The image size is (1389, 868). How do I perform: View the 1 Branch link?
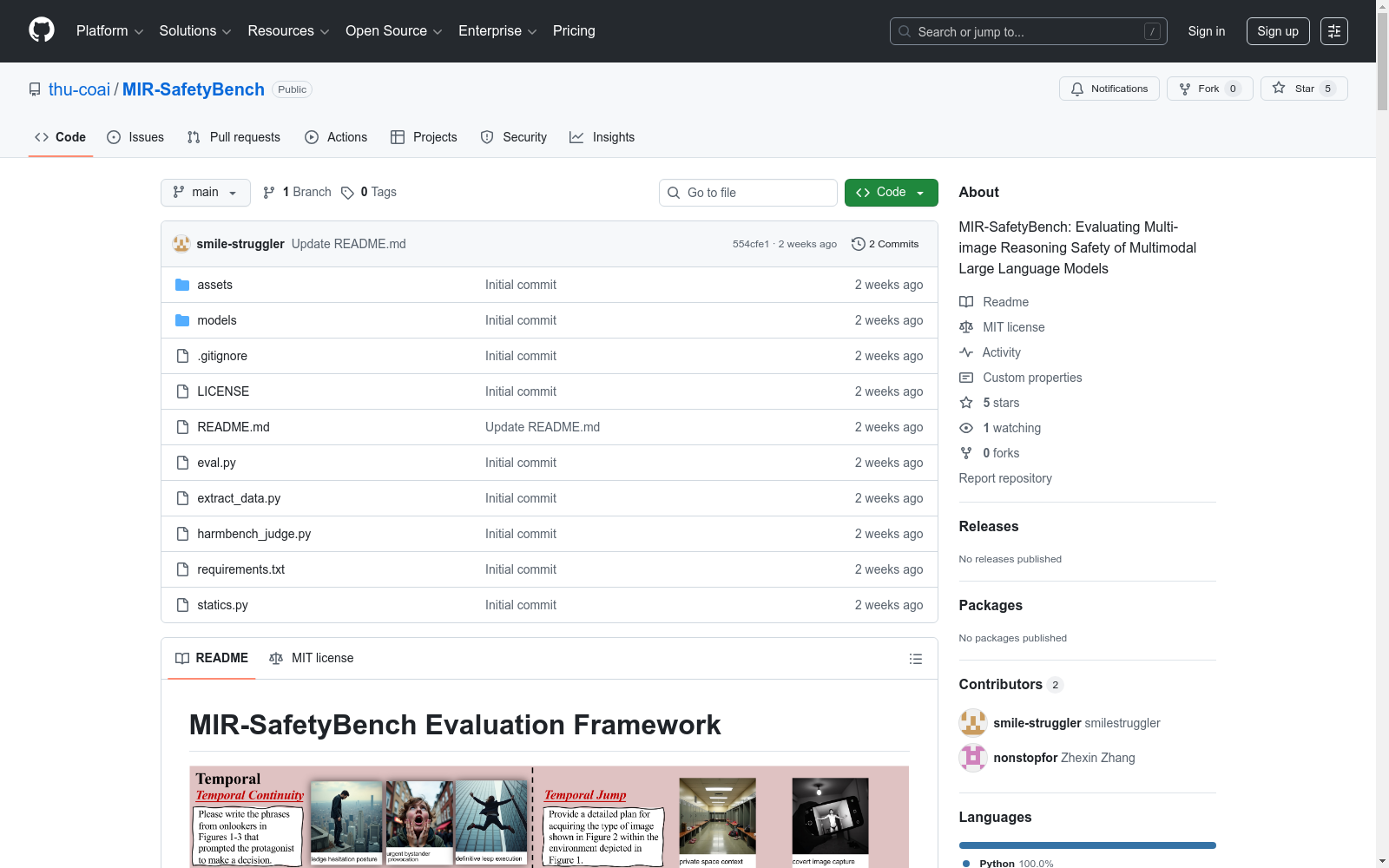tap(298, 193)
